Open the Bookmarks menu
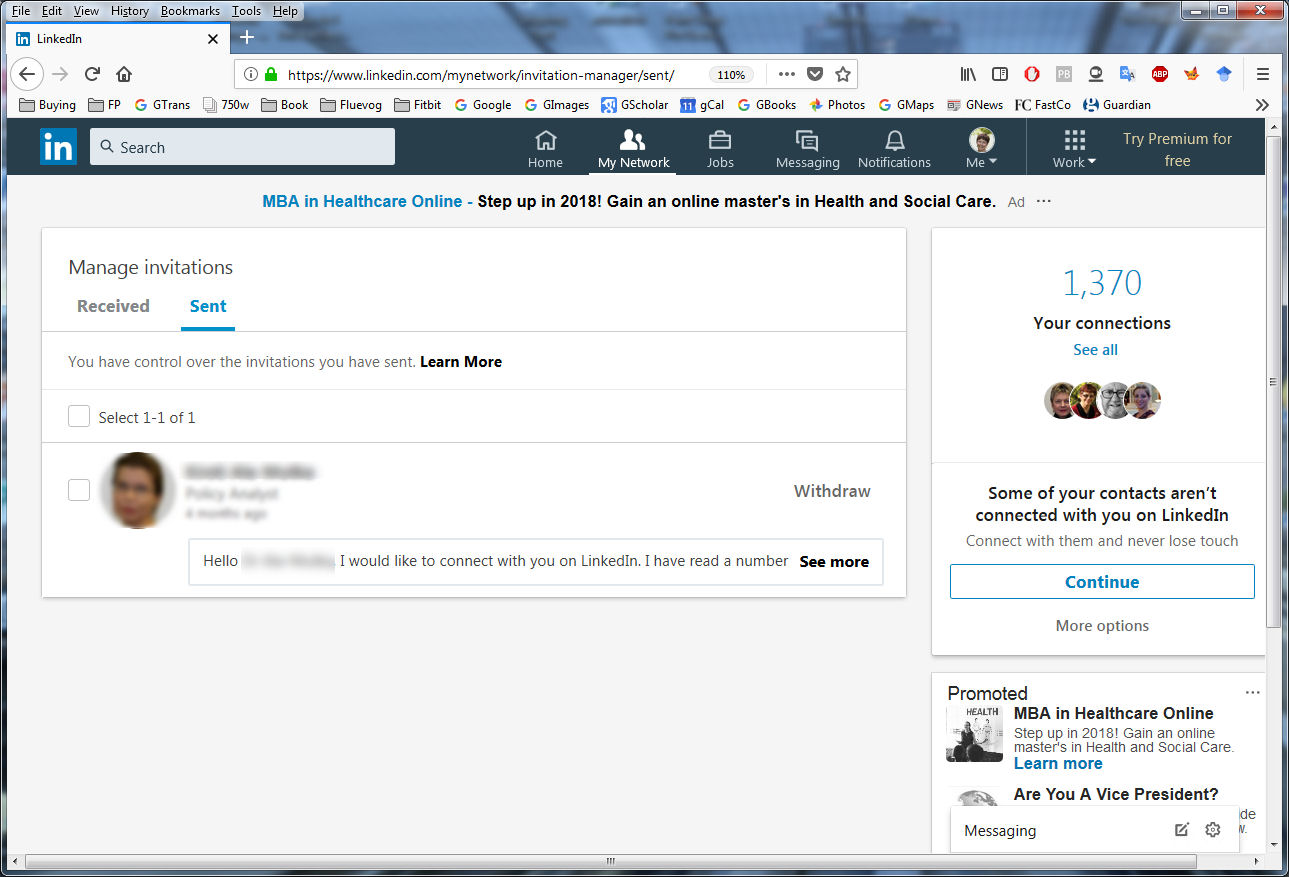Image resolution: width=1289 pixels, height=877 pixels. (x=190, y=10)
